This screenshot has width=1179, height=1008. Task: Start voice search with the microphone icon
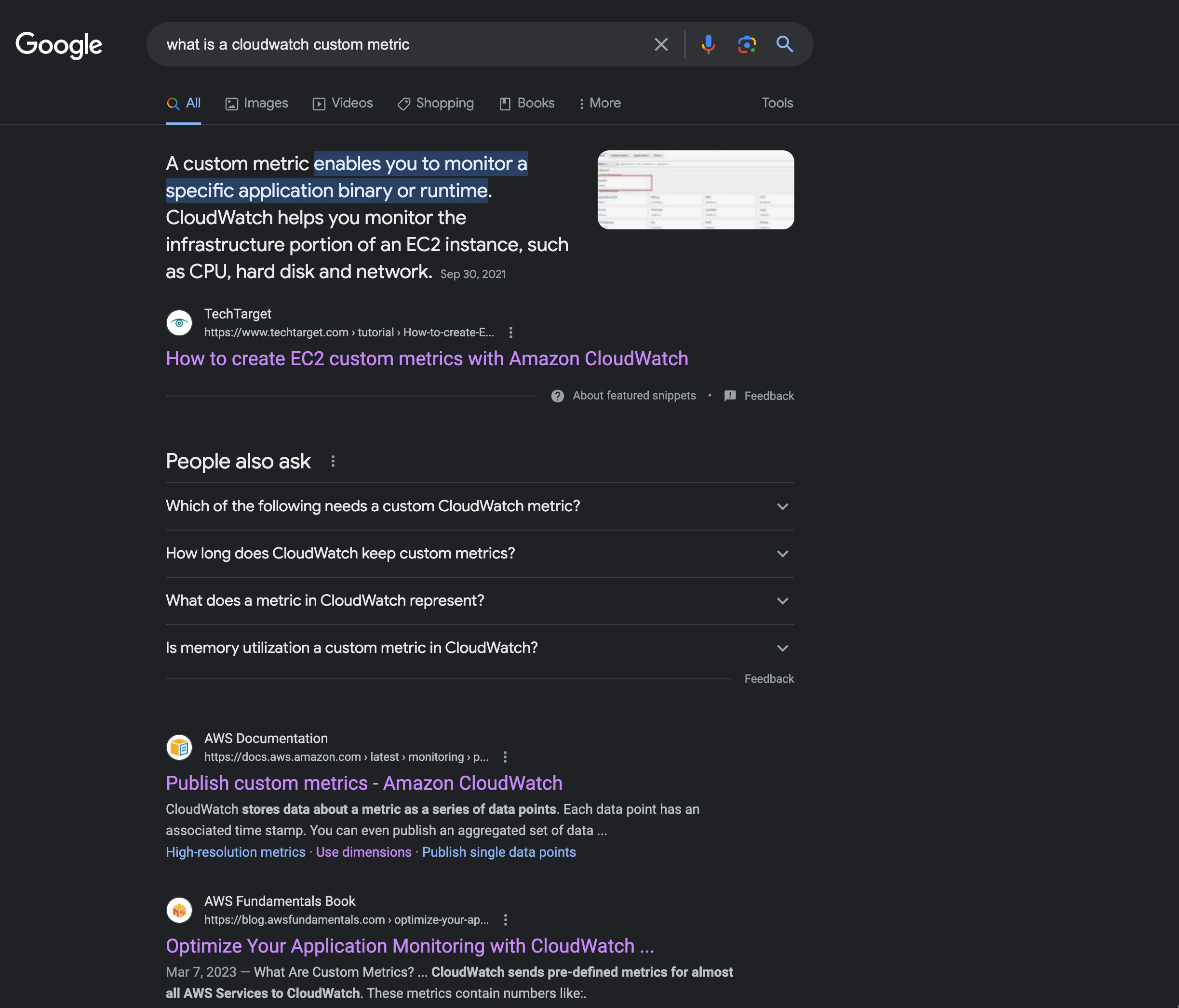tap(708, 44)
